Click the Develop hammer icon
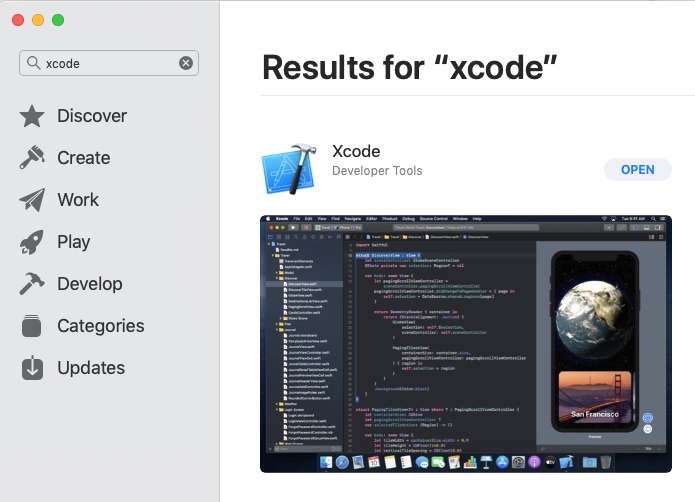This screenshot has width=695, height=502. tap(32, 284)
